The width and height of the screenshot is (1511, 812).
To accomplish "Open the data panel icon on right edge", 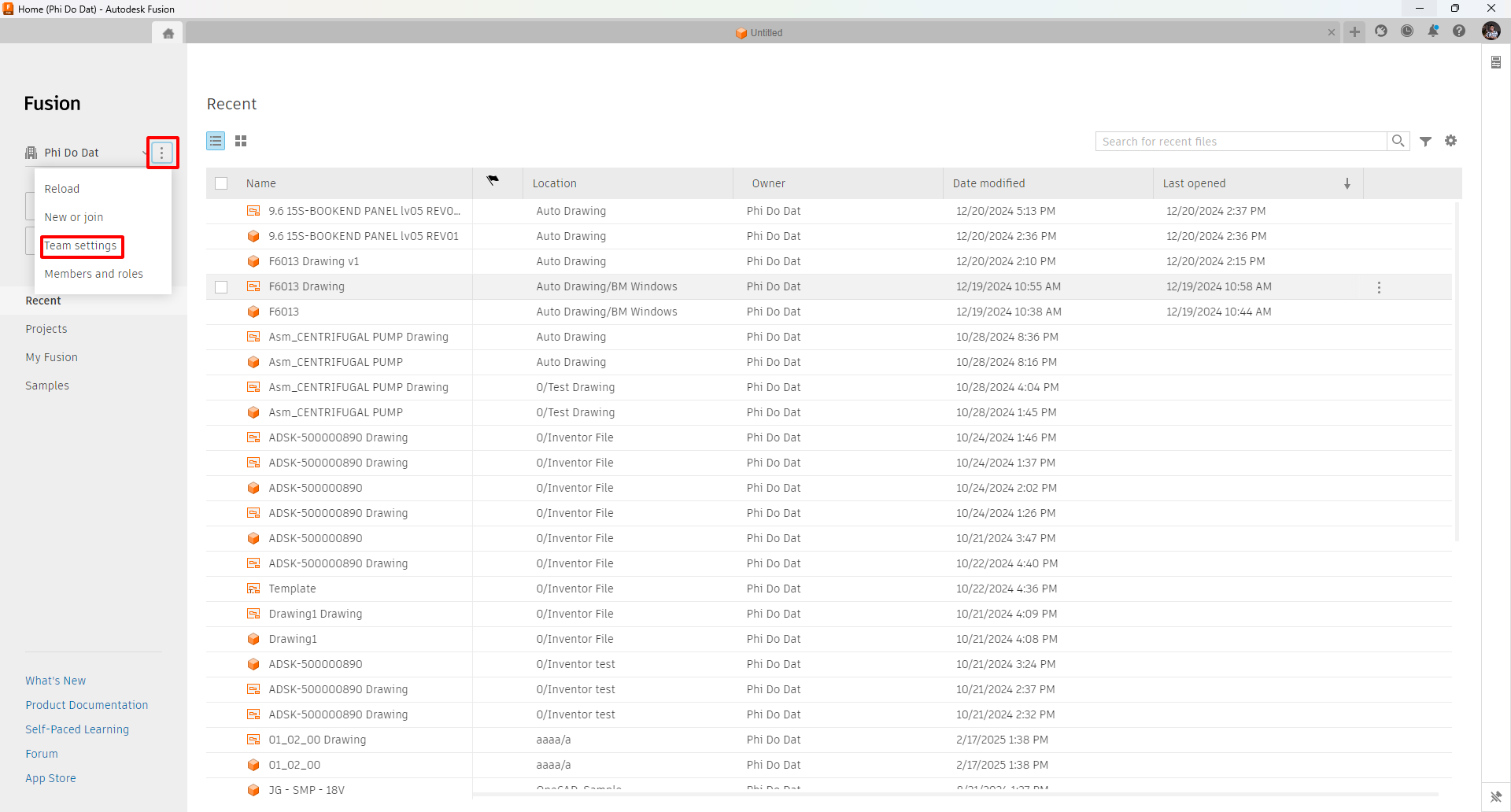I will pos(1496,62).
